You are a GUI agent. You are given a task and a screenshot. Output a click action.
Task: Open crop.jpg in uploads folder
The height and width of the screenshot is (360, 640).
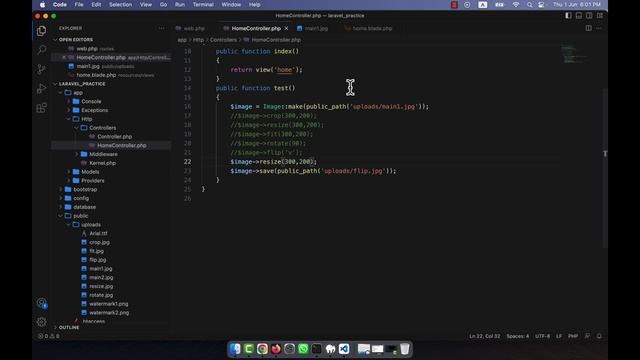[x=99, y=242]
